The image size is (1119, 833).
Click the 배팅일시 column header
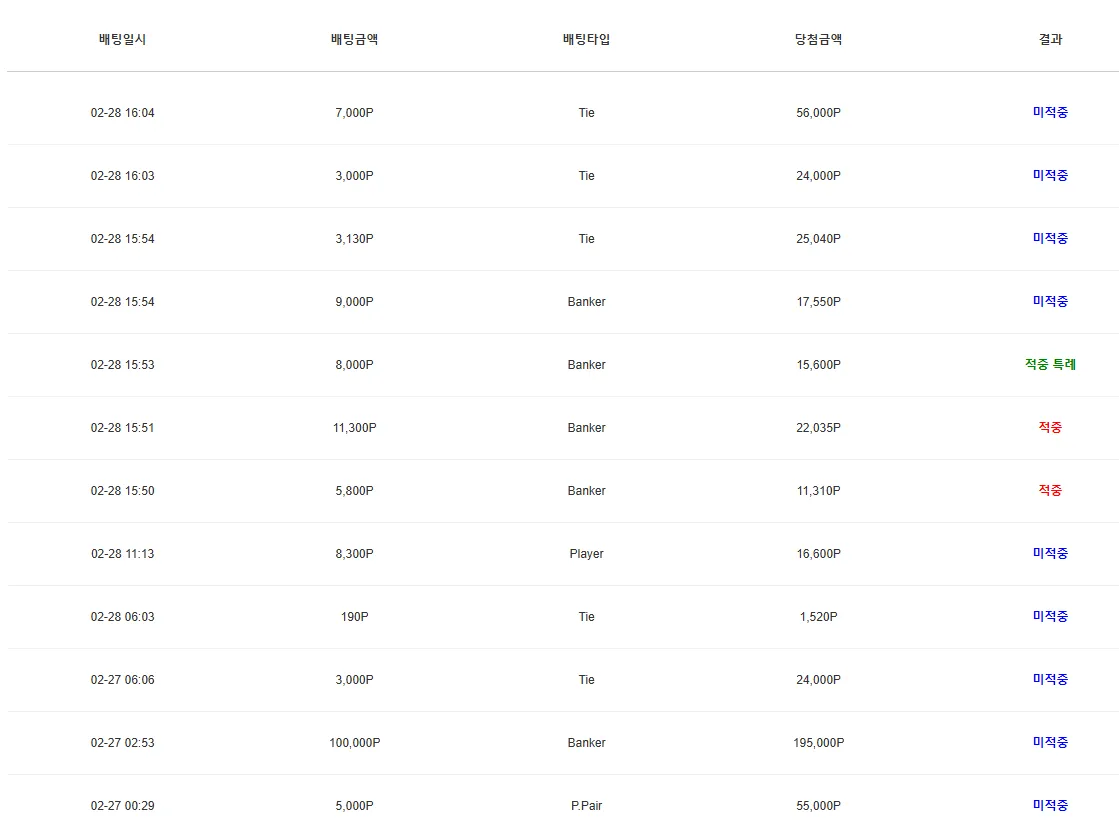click(122, 39)
